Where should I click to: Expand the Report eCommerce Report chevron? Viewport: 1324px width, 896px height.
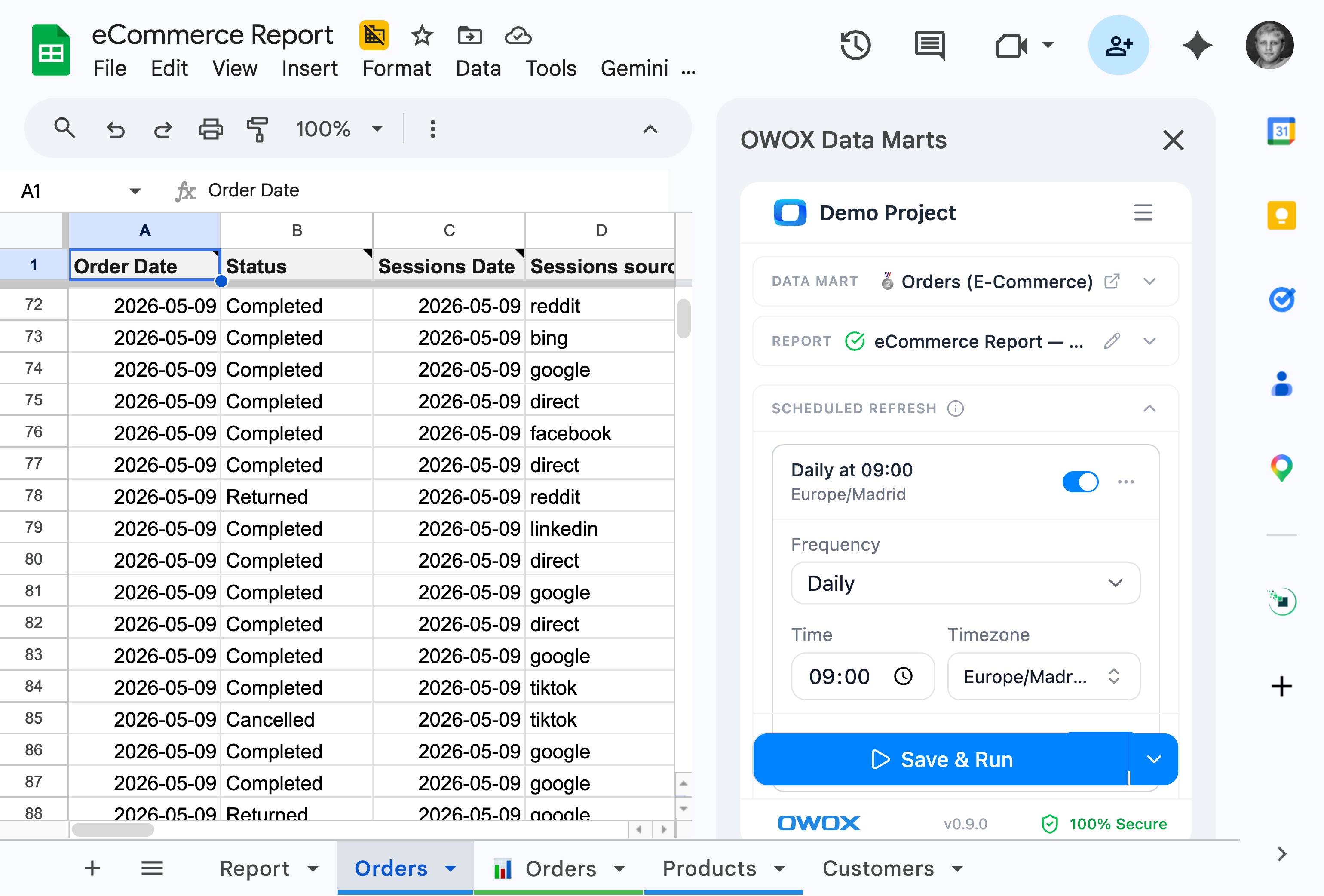click(1149, 341)
